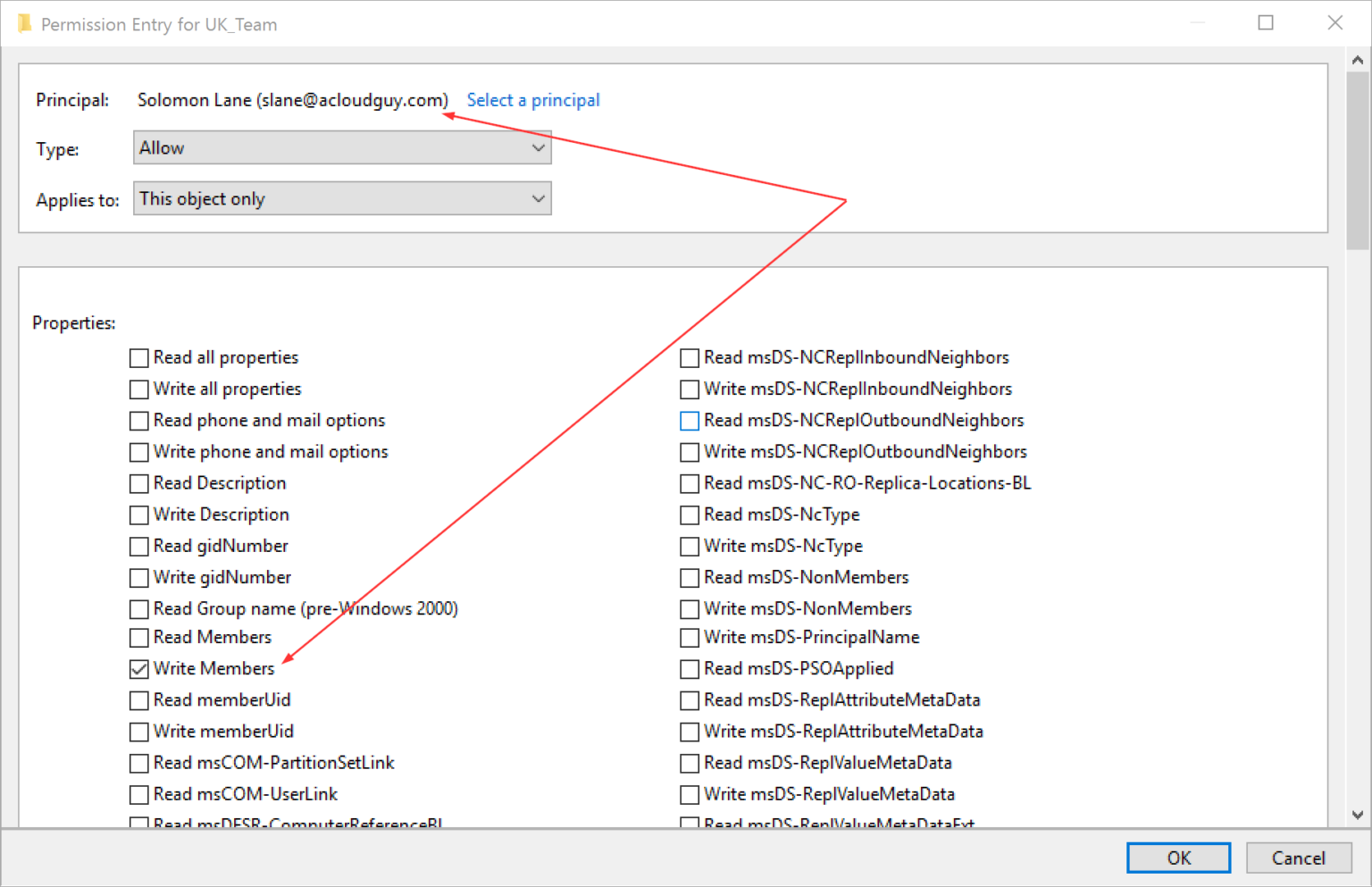Check Read Group name (pre-Windows 2000)
The width and height of the screenshot is (1372, 887).
point(138,608)
